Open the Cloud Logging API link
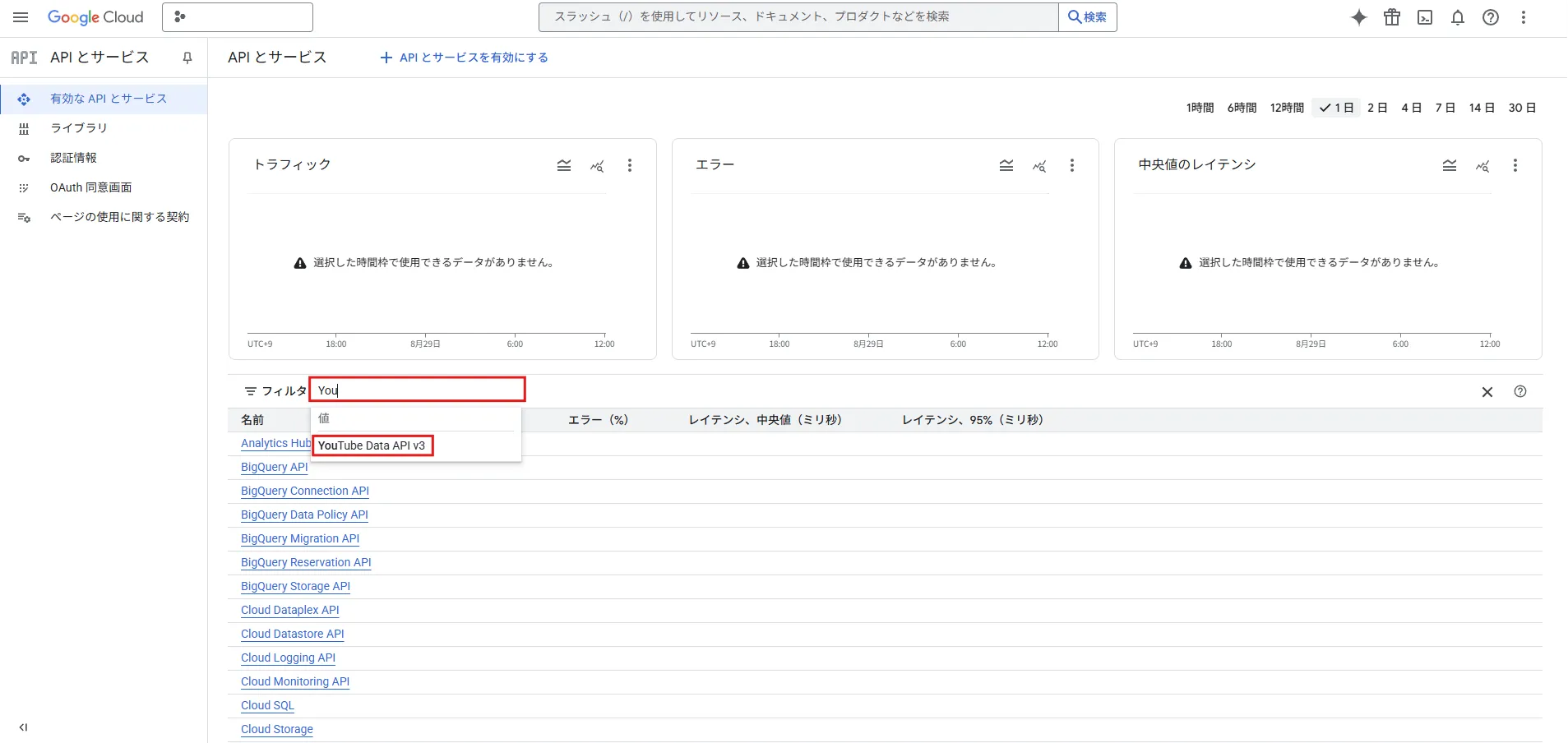 tap(289, 658)
